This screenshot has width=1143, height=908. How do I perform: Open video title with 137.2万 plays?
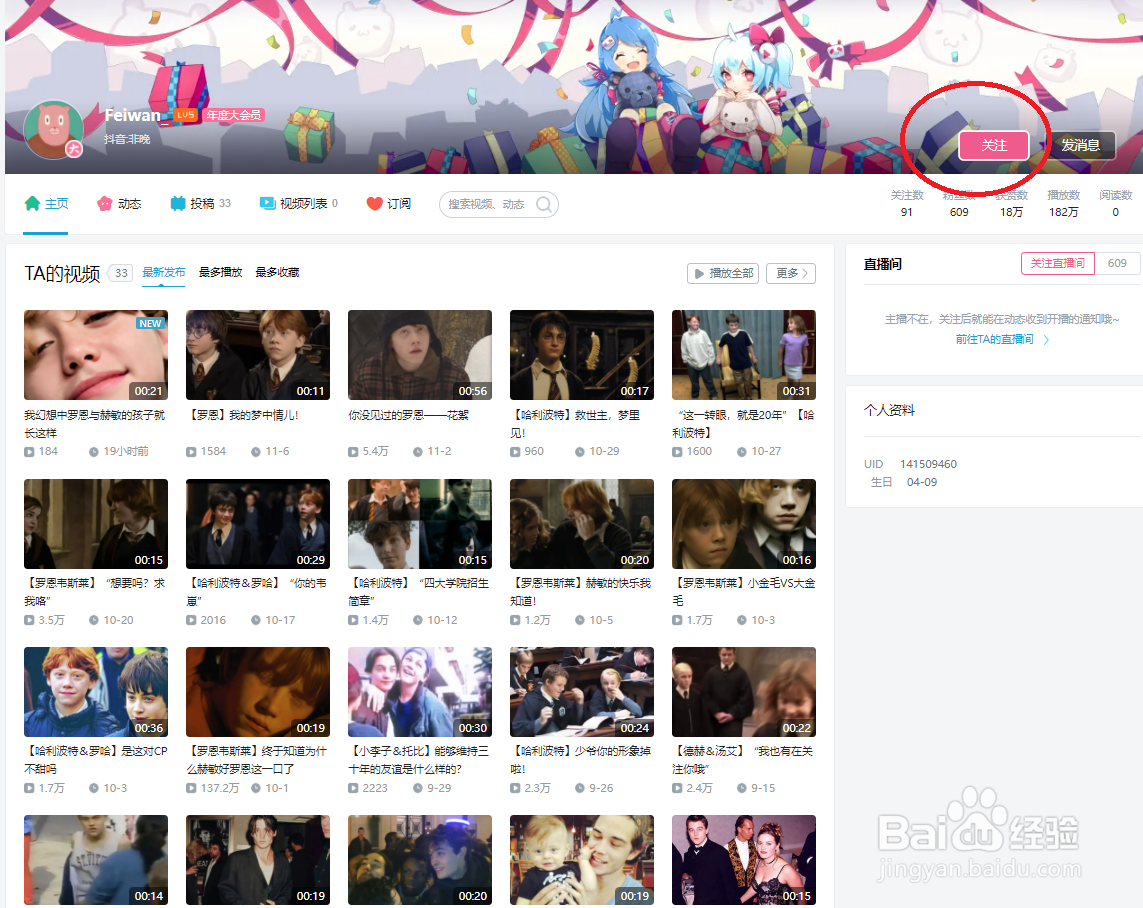[x=257, y=759]
